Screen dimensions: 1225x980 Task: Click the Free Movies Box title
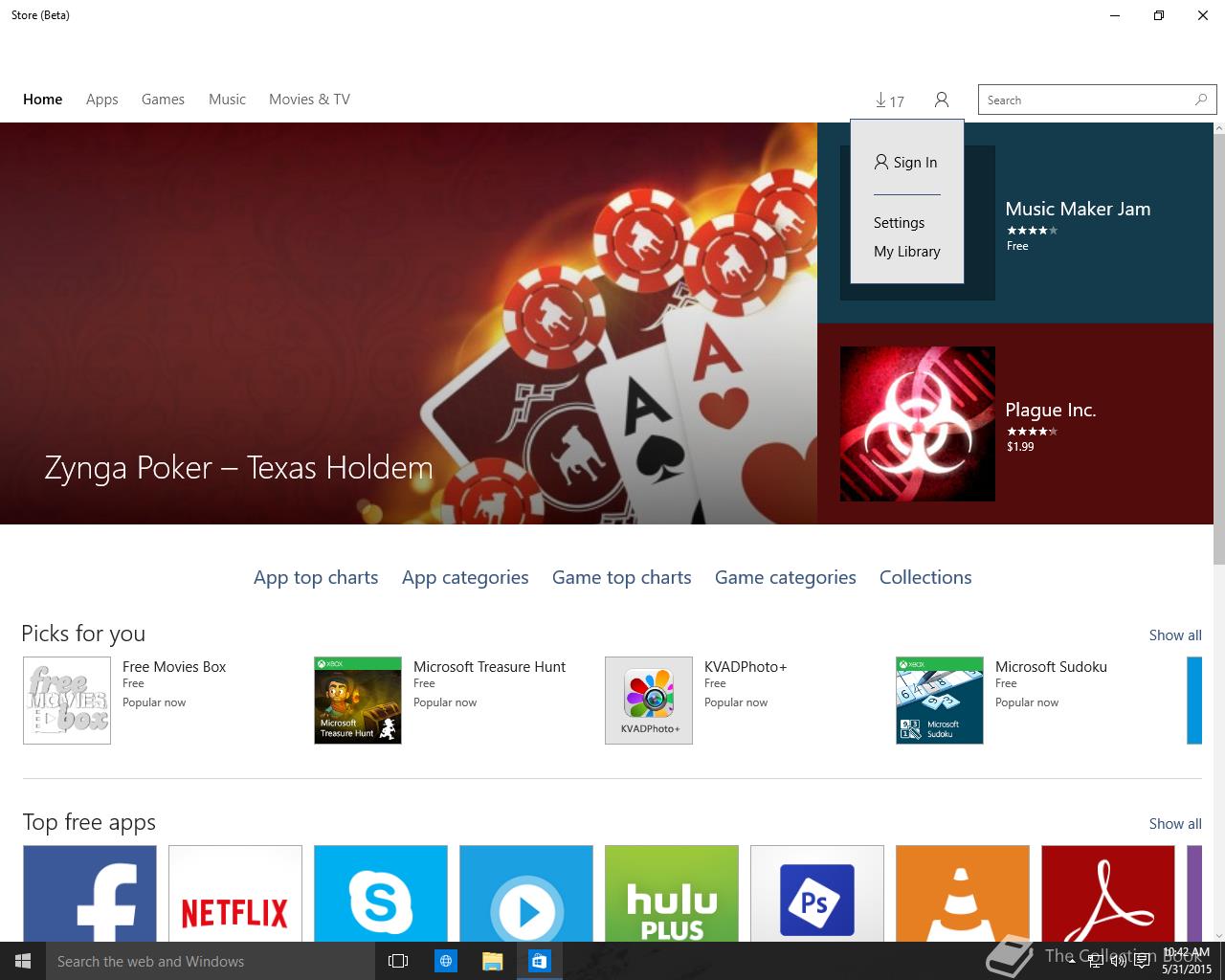pyautogui.click(x=174, y=667)
